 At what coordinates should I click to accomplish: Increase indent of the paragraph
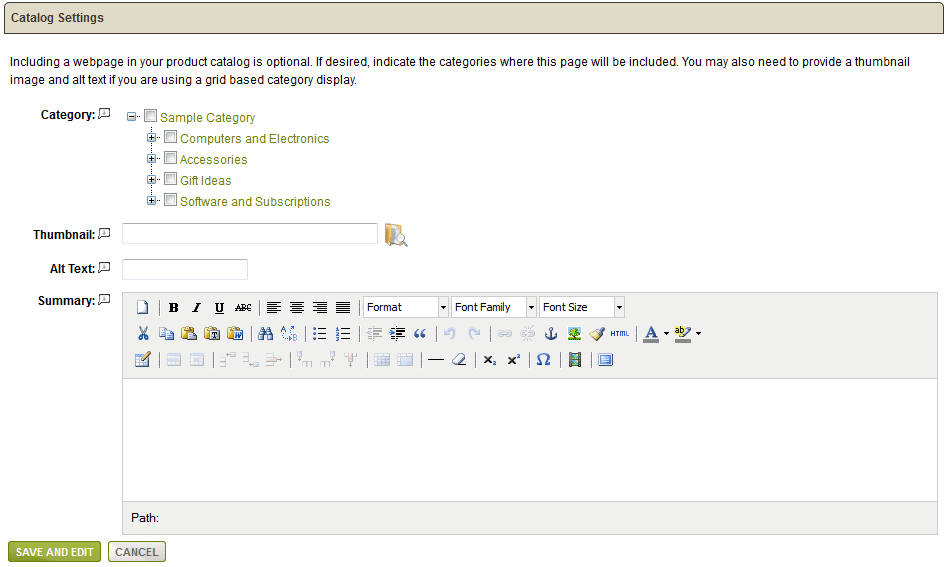point(397,333)
